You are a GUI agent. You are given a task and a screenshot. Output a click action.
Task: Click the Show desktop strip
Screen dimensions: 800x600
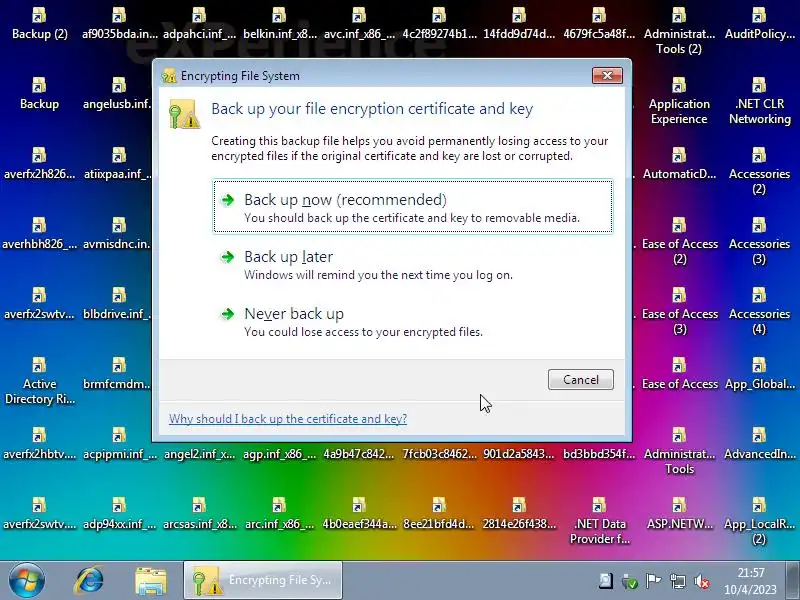tap(793, 580)
